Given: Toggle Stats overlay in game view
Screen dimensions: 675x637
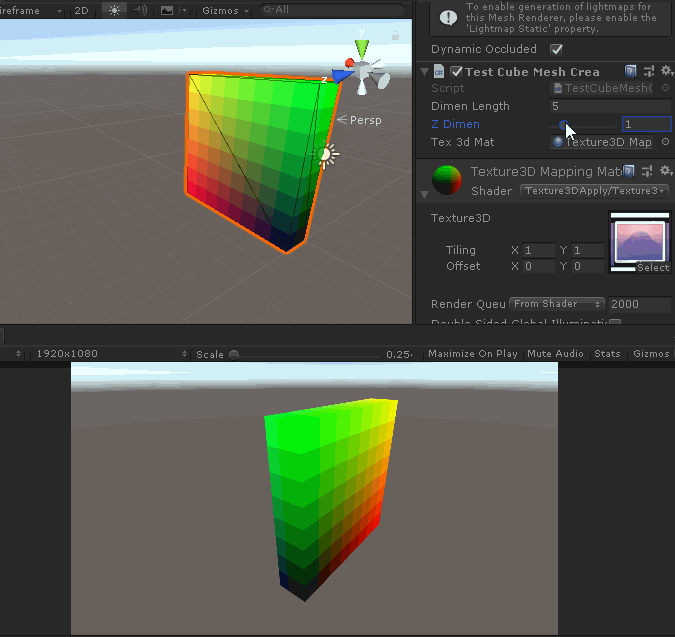Looking at the screenshot, I should tap(607, 354).
